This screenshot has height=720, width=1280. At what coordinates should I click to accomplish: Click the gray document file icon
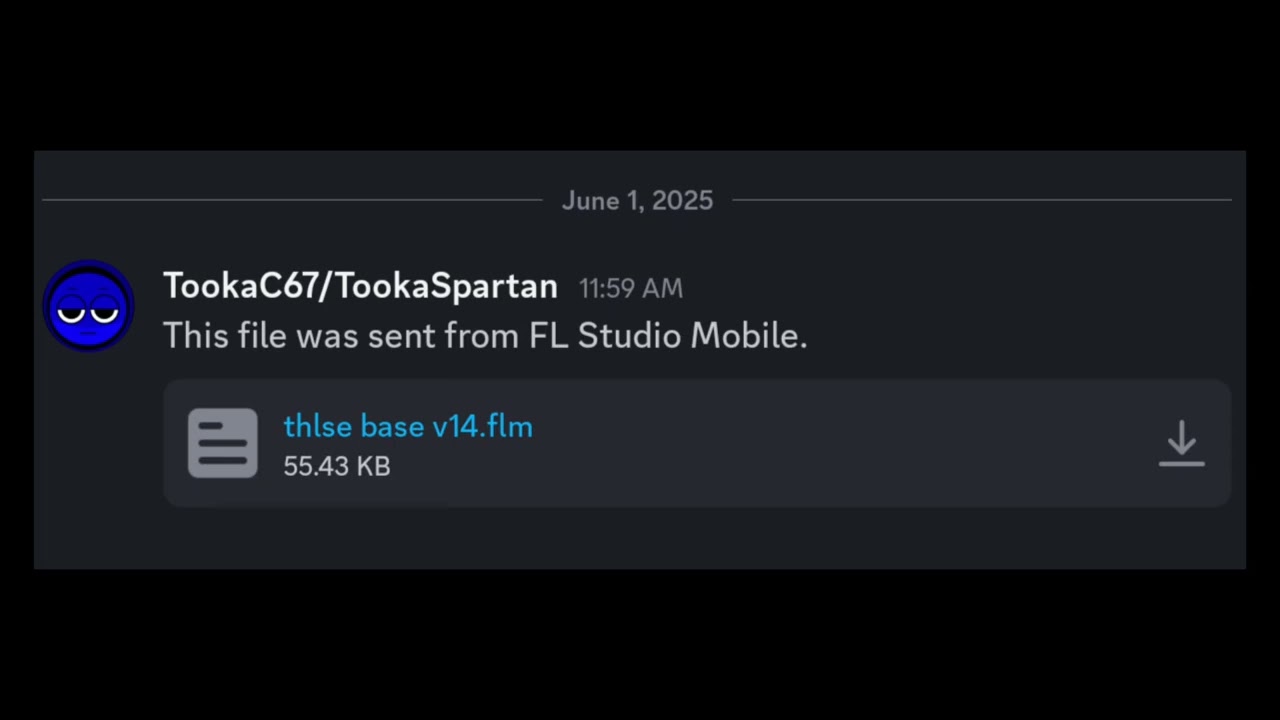tap(222, 443)
